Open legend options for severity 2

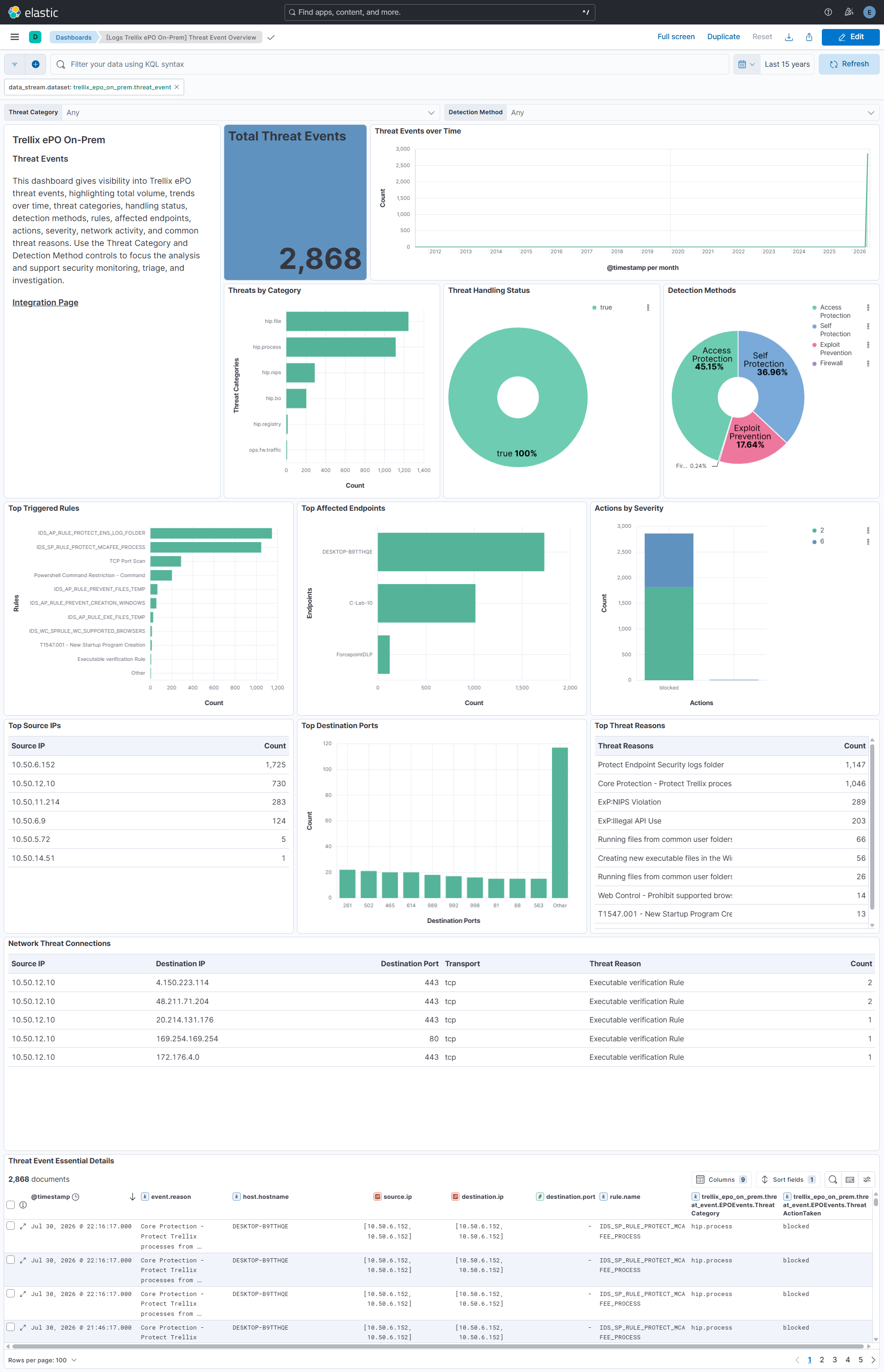pyautogui.click(x=868, y=531)
